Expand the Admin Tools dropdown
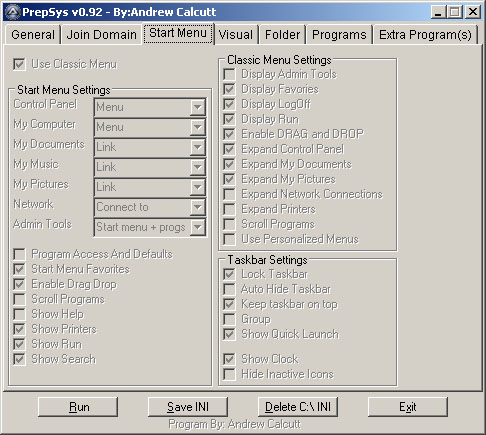486x435 pixels. tap(197, 227)
